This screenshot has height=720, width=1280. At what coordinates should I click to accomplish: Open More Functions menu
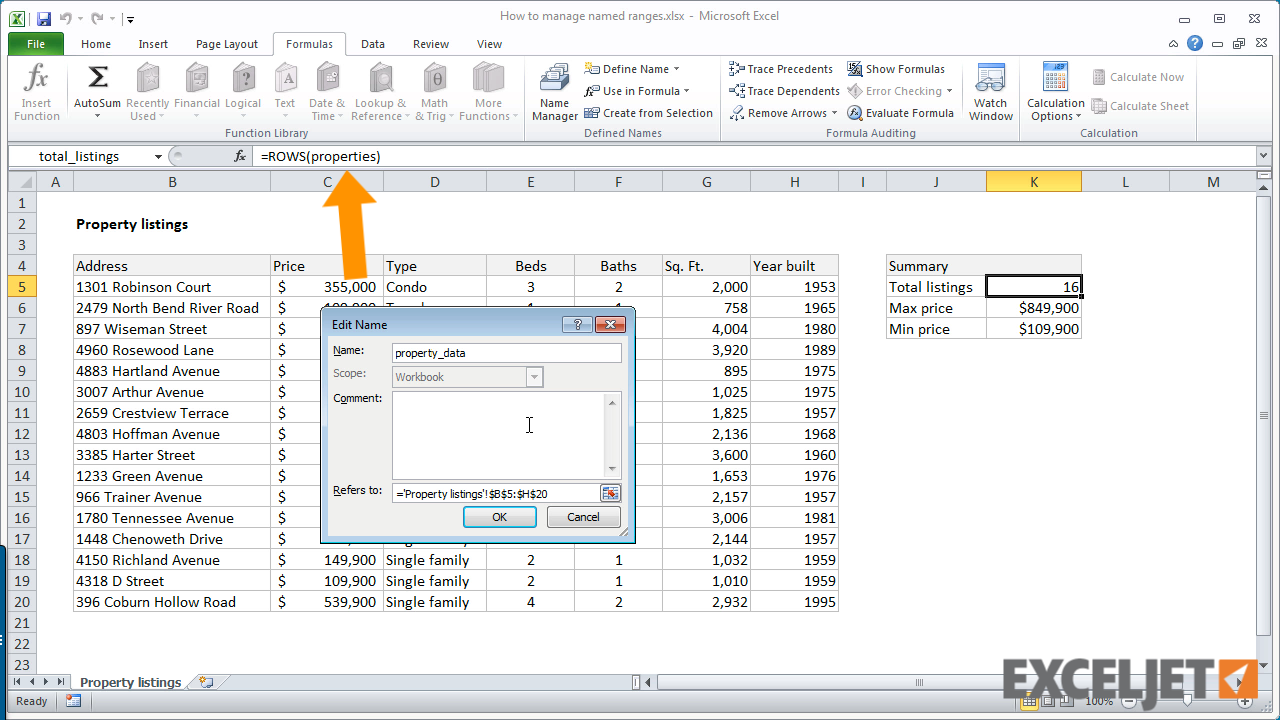(x=488, y=92)
